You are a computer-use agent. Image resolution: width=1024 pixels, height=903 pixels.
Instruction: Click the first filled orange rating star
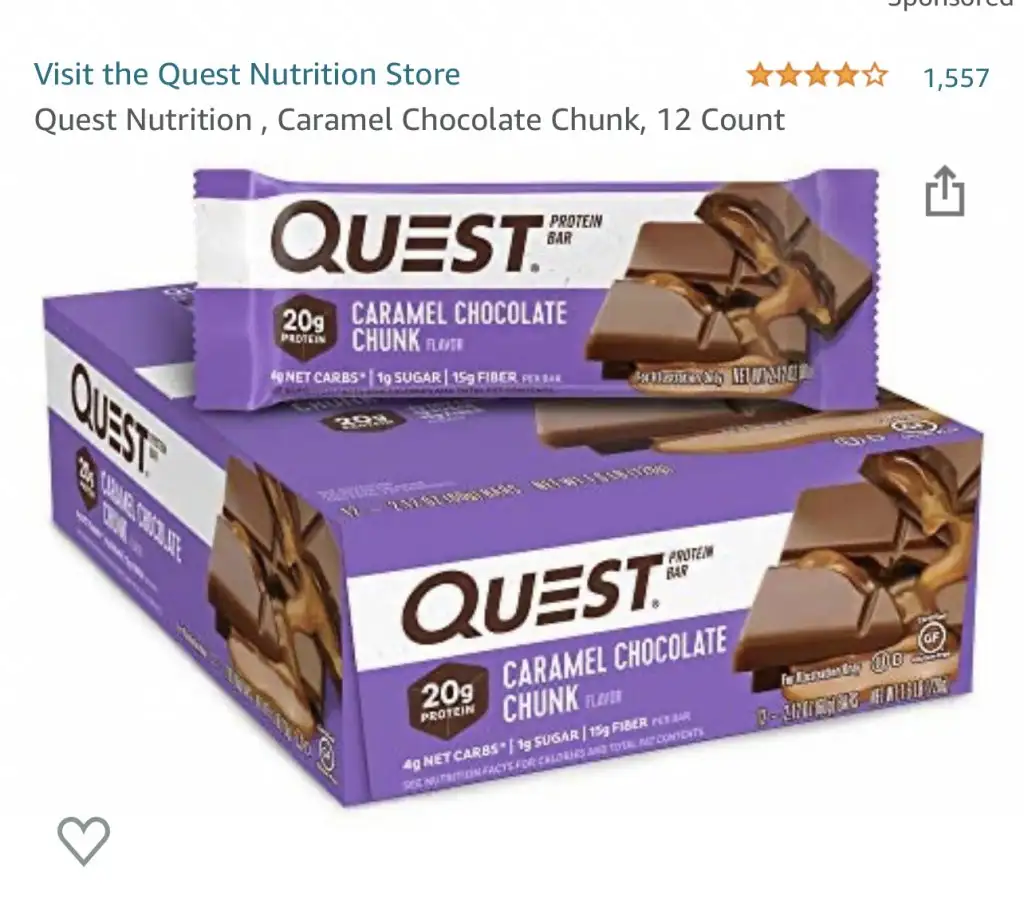point(760,76)
